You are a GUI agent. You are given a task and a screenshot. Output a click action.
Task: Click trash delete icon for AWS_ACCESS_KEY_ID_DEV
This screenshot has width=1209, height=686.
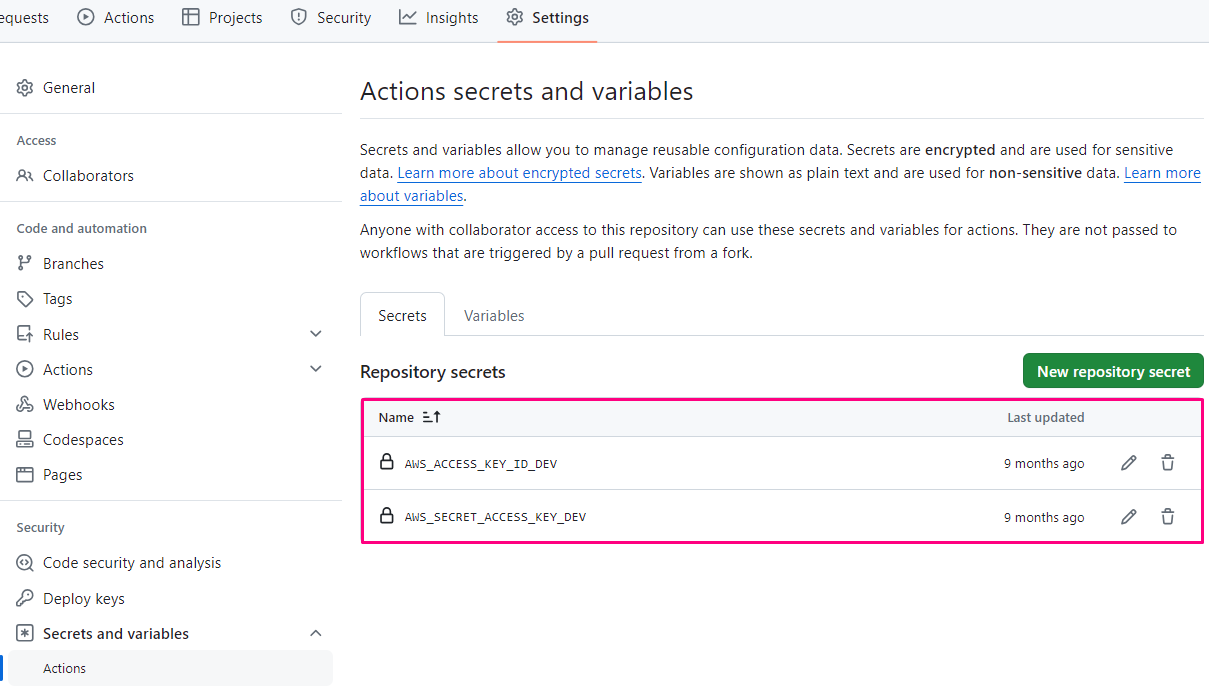1167,463
